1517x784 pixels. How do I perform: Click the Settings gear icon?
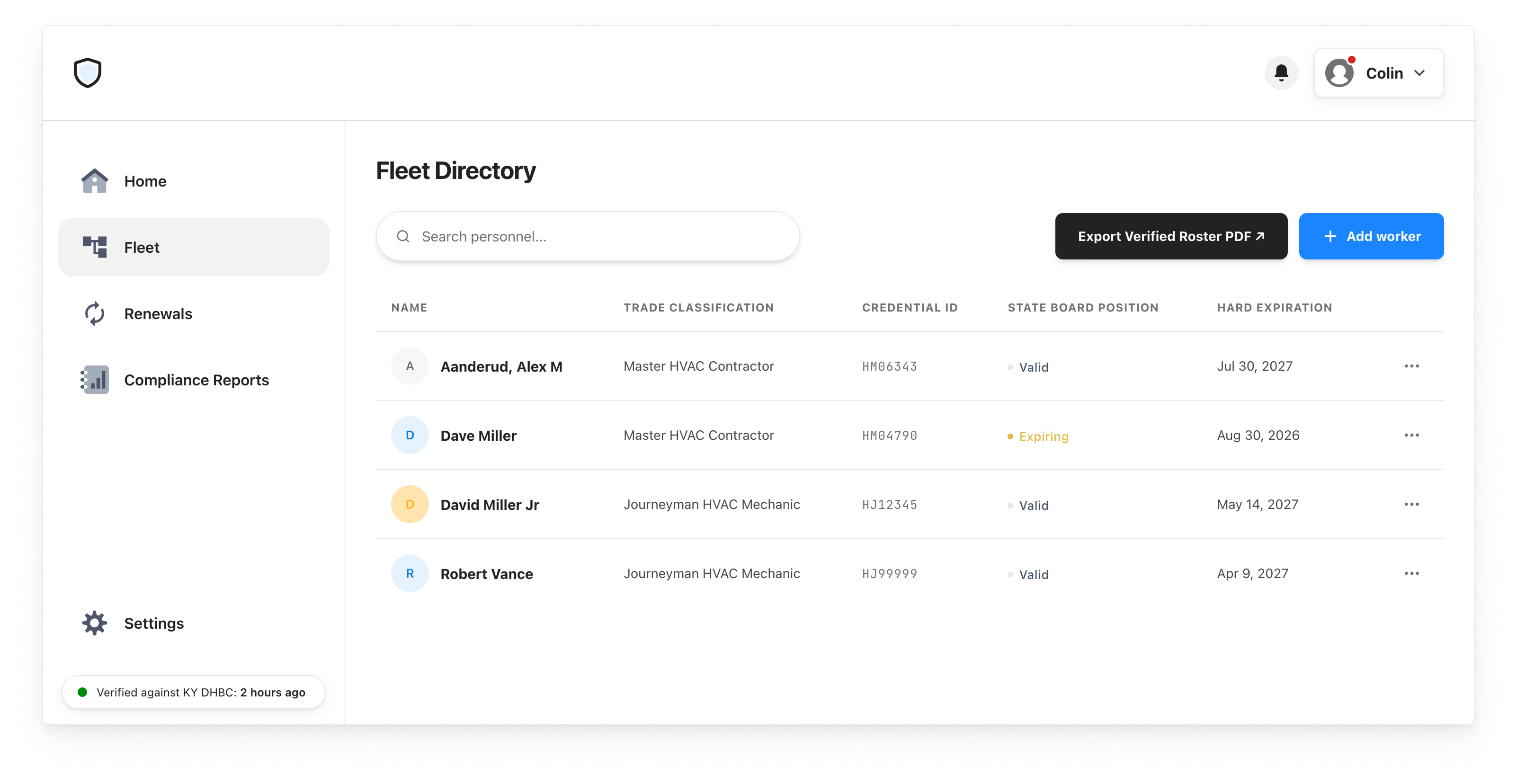click(x=94, y=623)
